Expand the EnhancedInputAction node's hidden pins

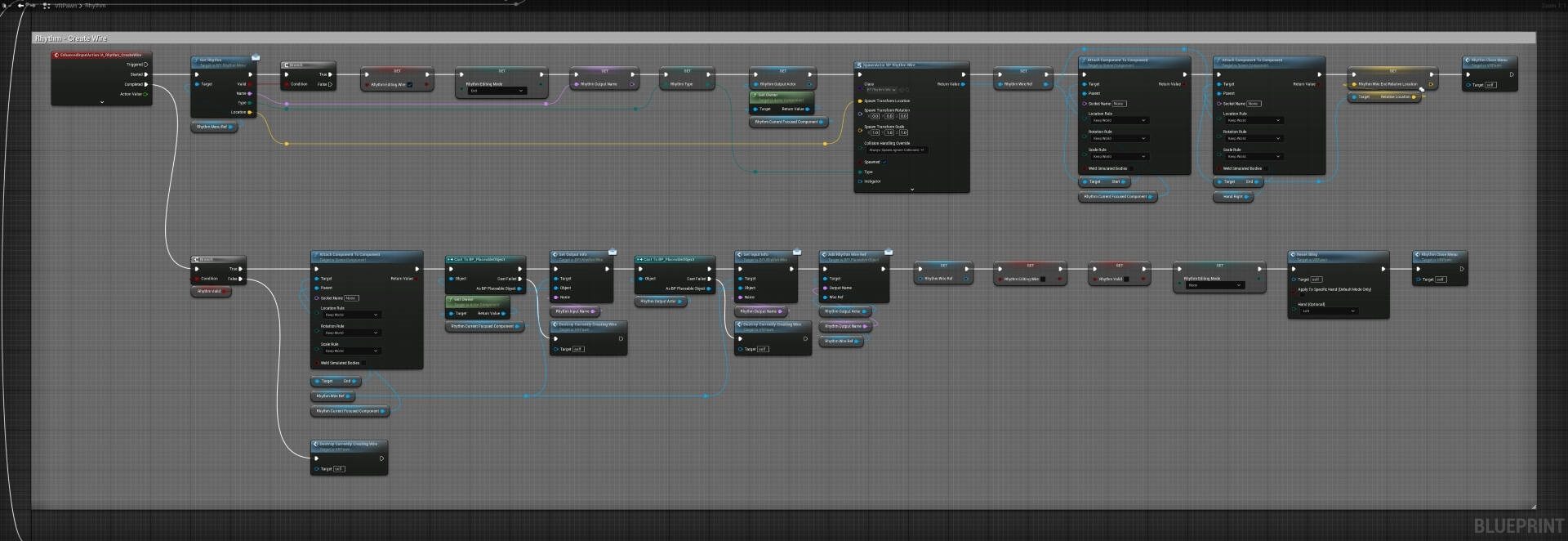click(101, 102)
